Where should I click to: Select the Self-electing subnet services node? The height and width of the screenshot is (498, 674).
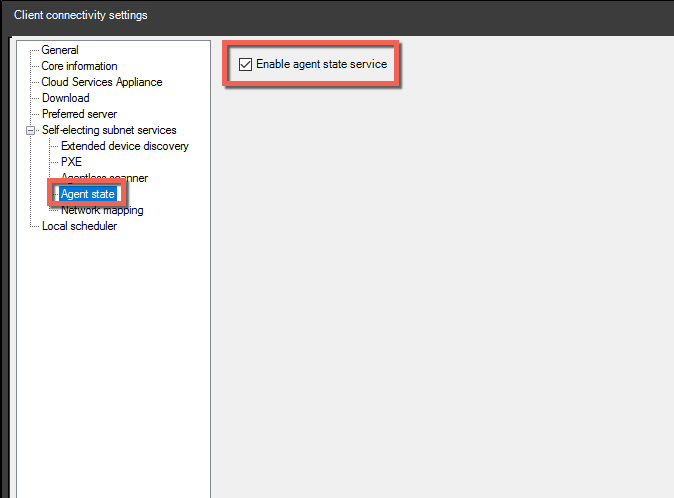(x=109, y=130)
